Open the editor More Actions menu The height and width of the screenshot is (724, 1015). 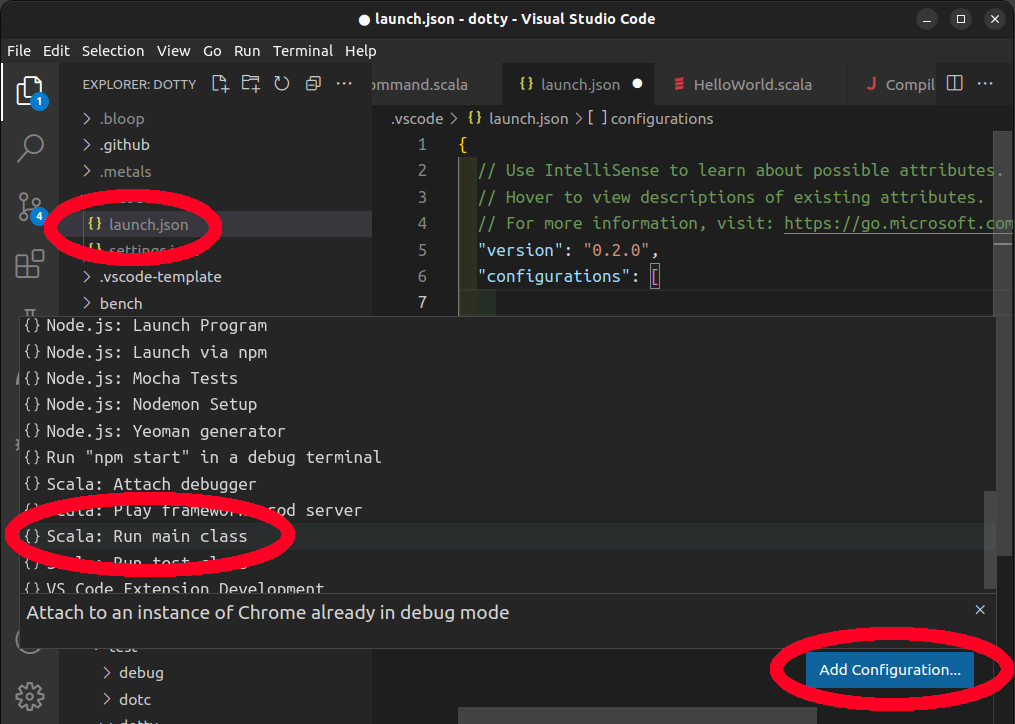coord(986,84)
